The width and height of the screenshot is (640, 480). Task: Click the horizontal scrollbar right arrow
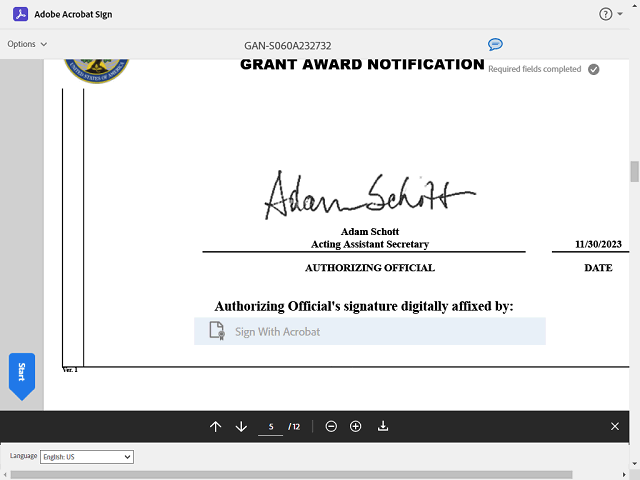click(x=624, y=475)
